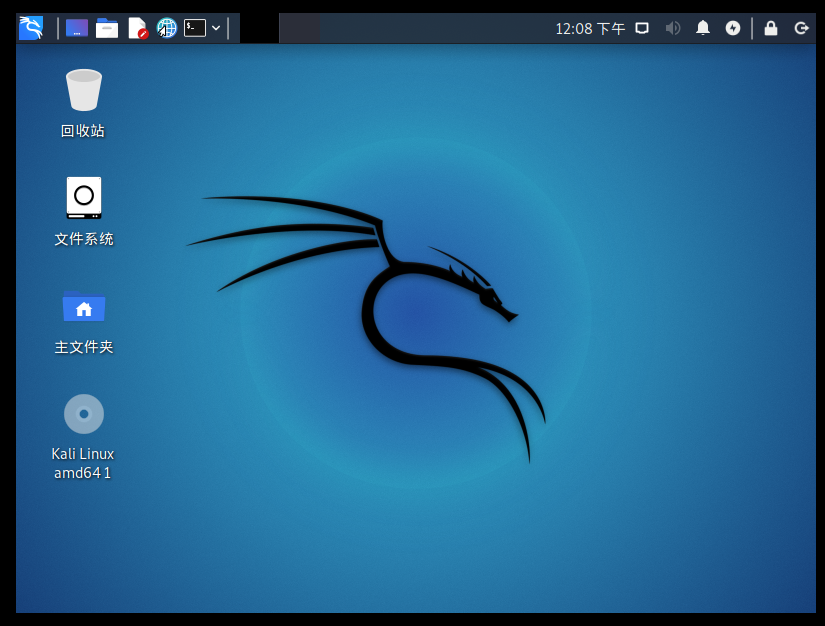
Task: Click the 主文件夹 label text
Action: [x=84, y=347]
